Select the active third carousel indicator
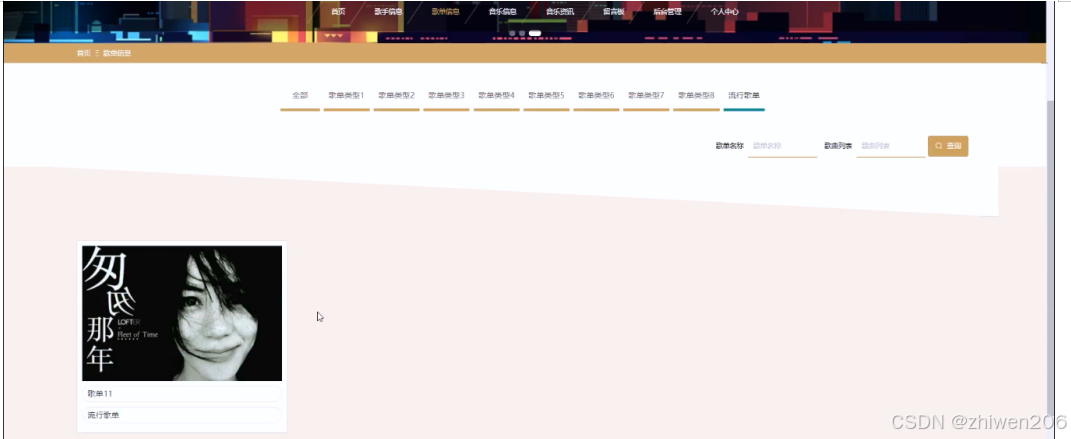1071x439 pixels. click(x=535, y=33)
